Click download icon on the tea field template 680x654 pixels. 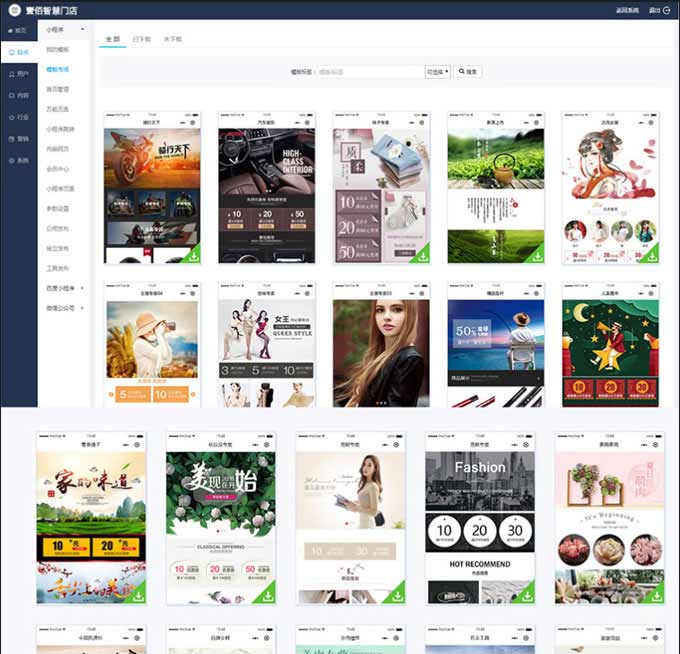pyautogui.click(x=537, y=256)
